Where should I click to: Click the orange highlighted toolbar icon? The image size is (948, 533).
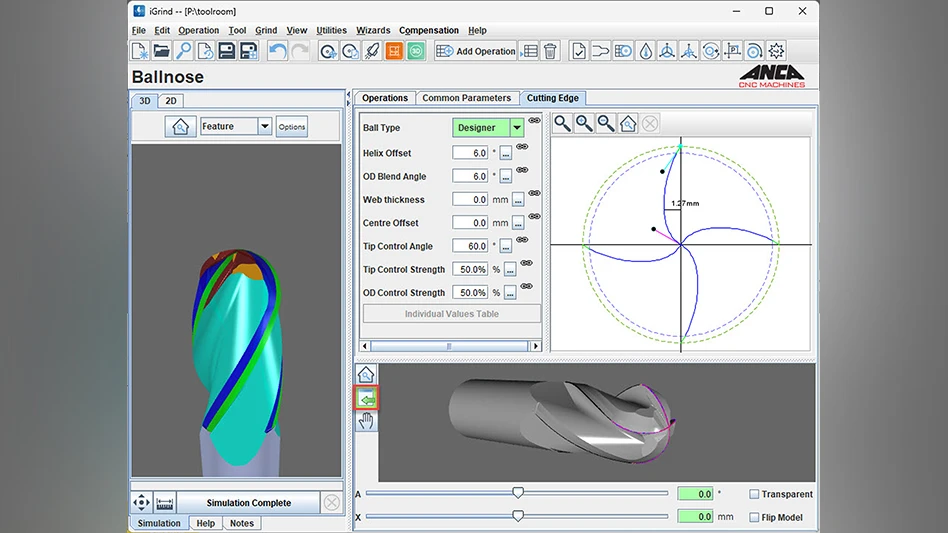pos(394,51)
